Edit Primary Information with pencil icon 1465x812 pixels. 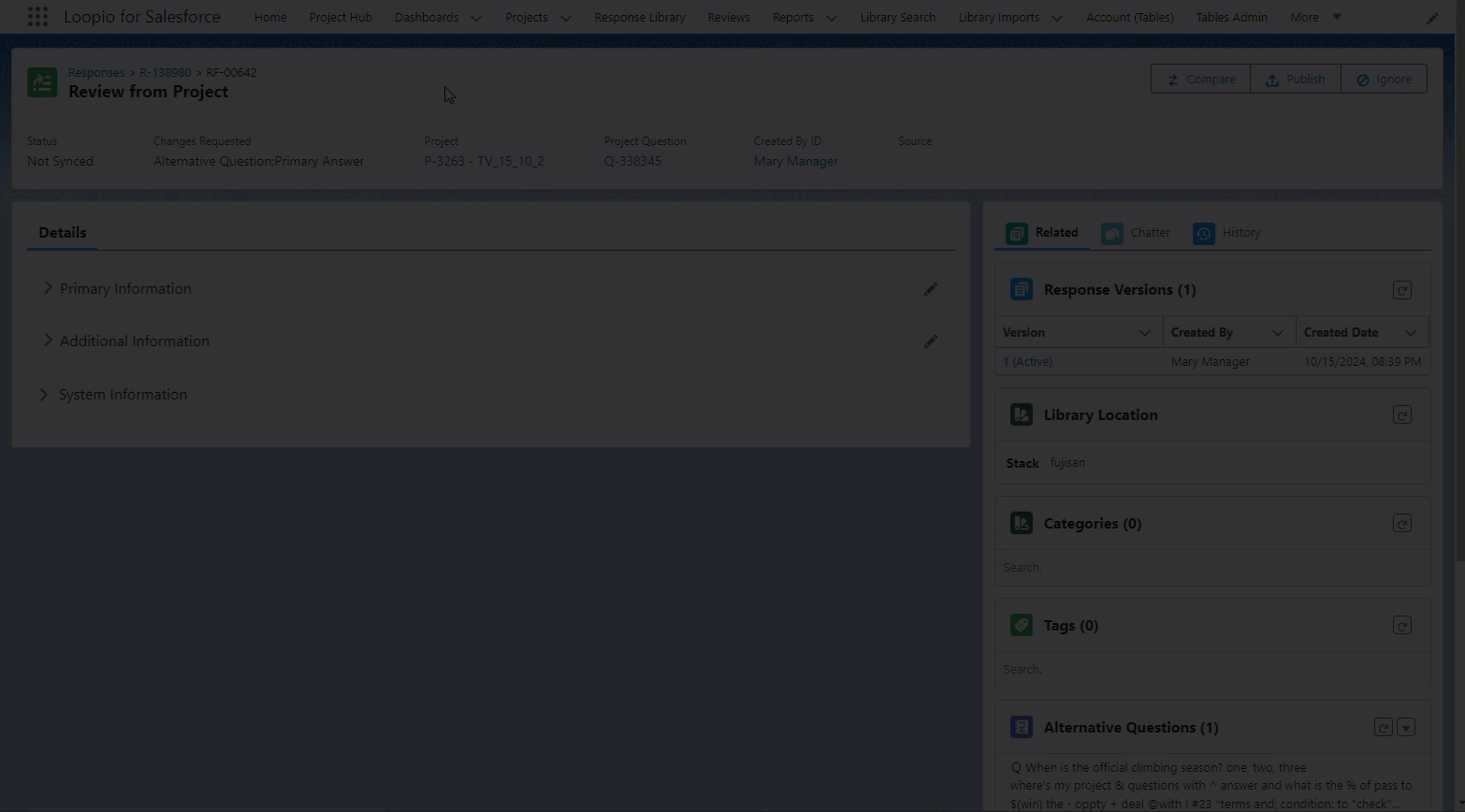930,289
